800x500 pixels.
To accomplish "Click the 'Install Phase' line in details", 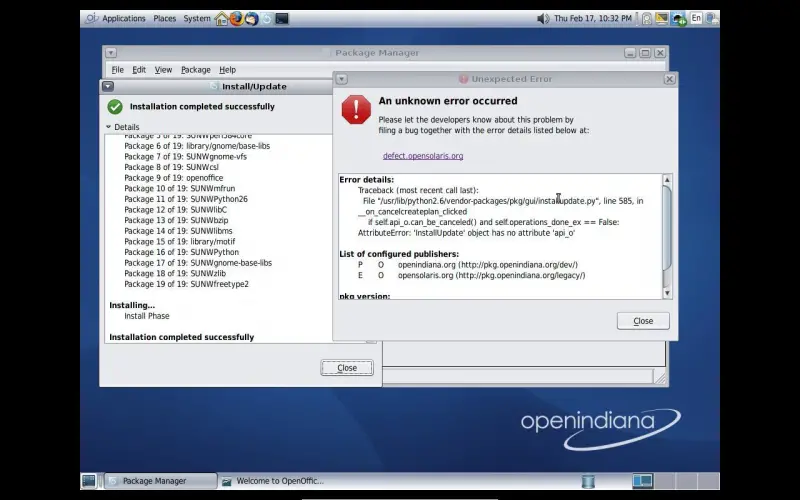I will 147,316.
